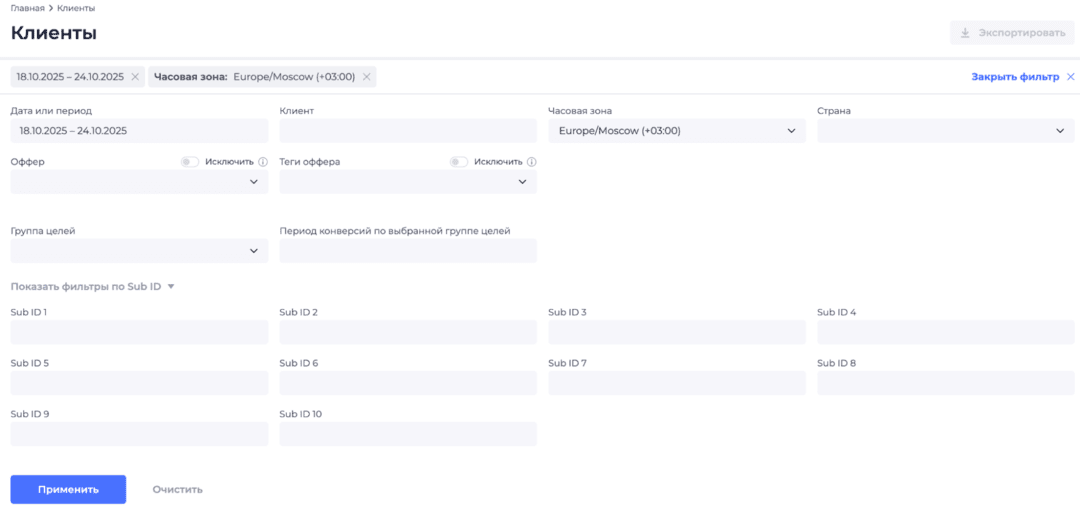1080x510 pixels.
Task: Click info icon next to Оффер Исключить
Action: pyautogui.click(x=263, y=162)
